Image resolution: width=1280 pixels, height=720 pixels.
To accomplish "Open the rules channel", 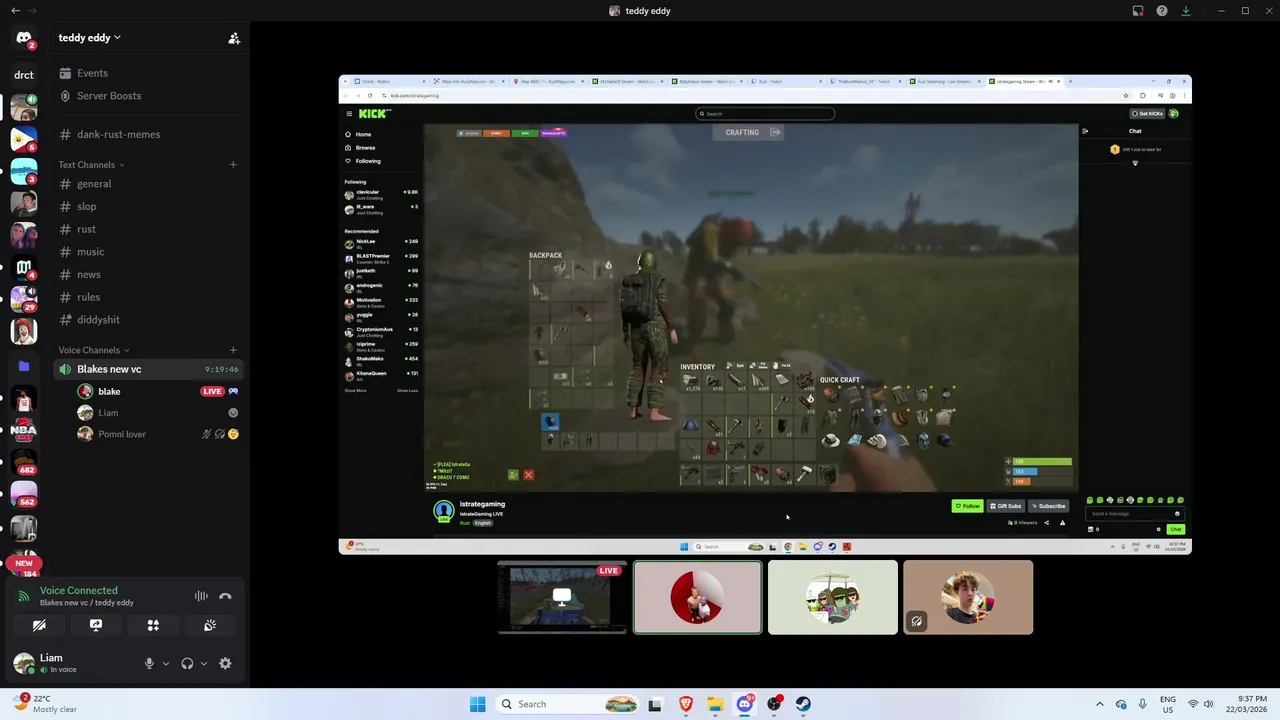I will [x=150, y=297].
